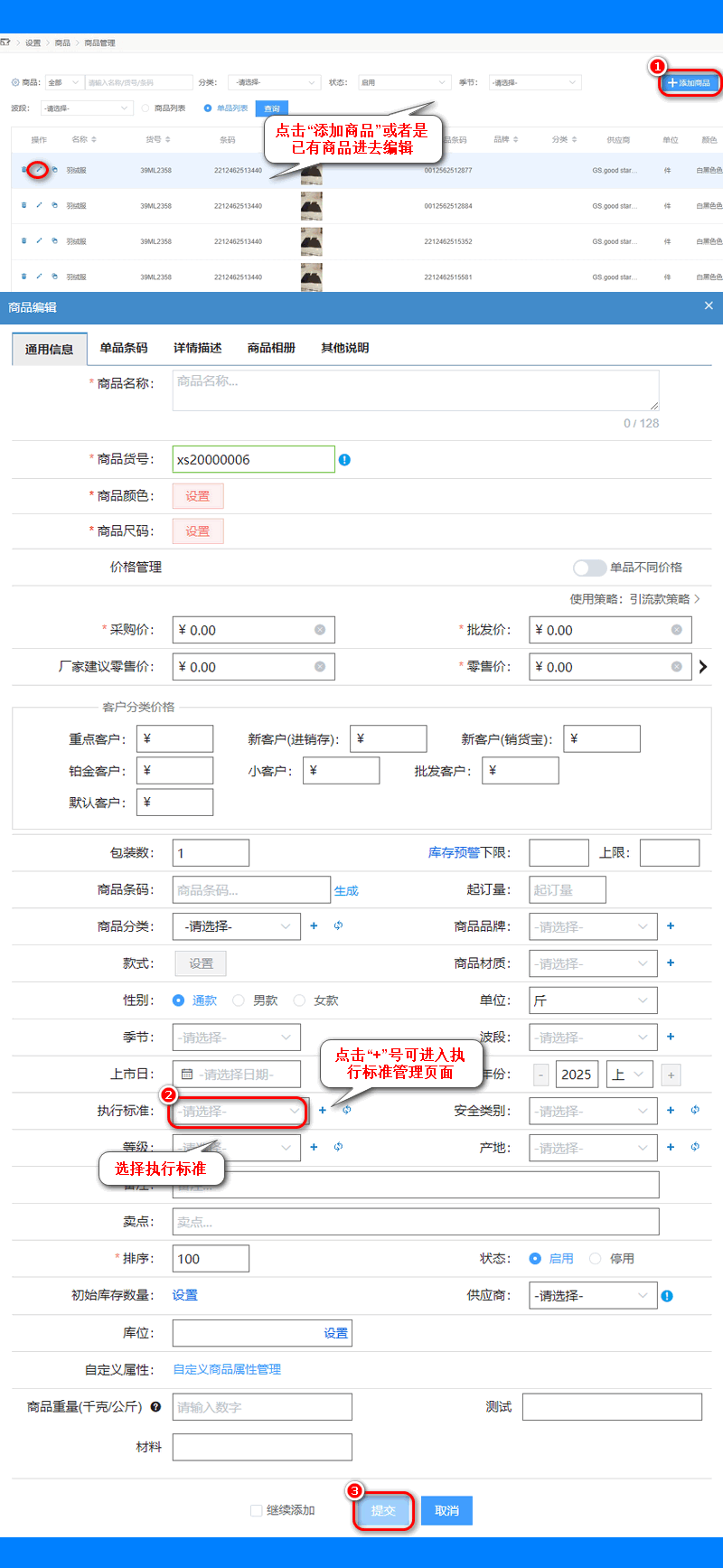The image size is (723, 1568).
Task: Click the arrow icon right of 零售价
Action: pyautogui.click(x=703, y=667)
